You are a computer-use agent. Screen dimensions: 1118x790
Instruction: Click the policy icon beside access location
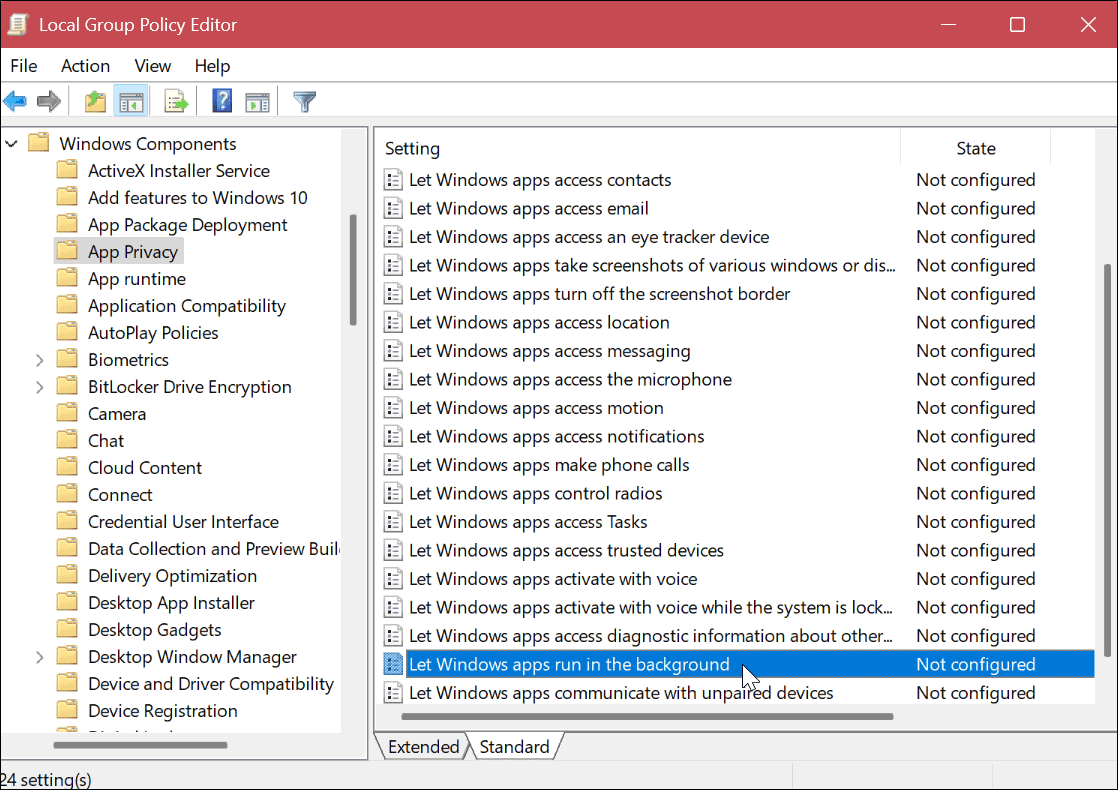(393, 322)
